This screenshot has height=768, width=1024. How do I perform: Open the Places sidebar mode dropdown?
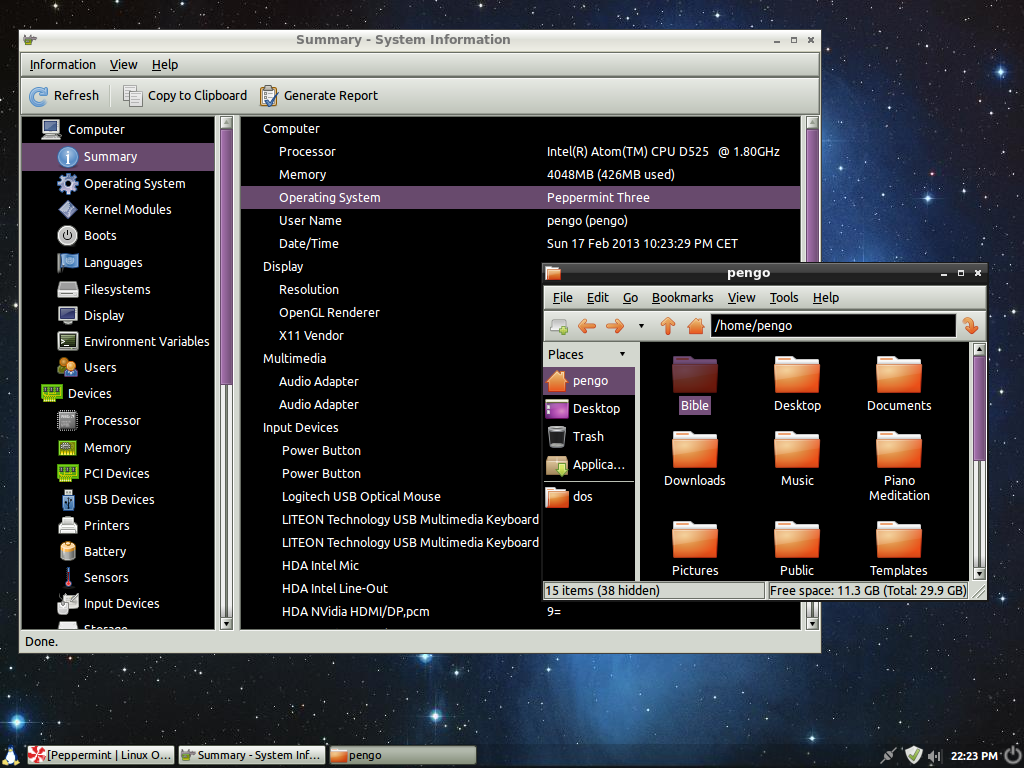tap(622, 354)
